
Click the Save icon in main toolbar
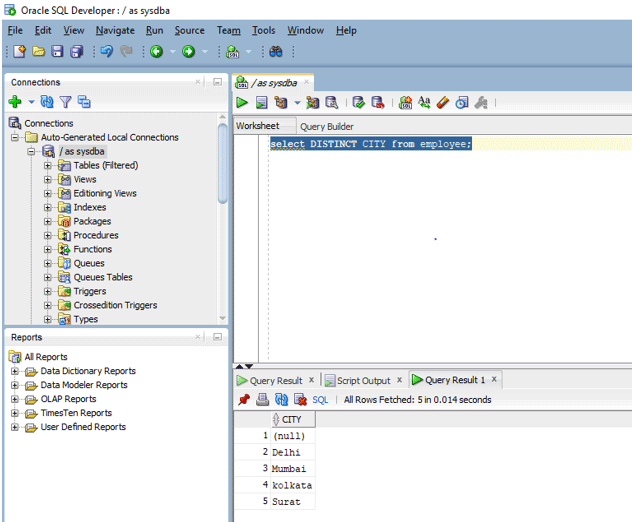pyautogui.click(x=57, y=52)
